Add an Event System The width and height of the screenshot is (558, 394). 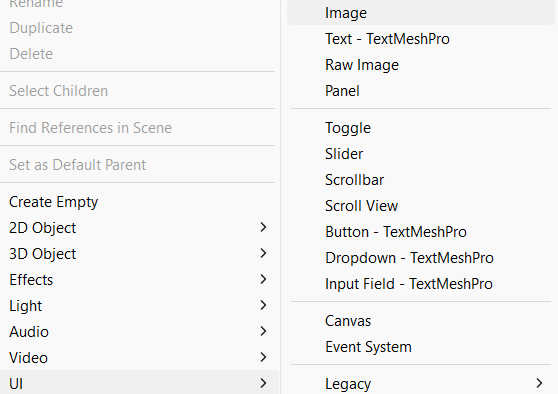pos(421,347)
